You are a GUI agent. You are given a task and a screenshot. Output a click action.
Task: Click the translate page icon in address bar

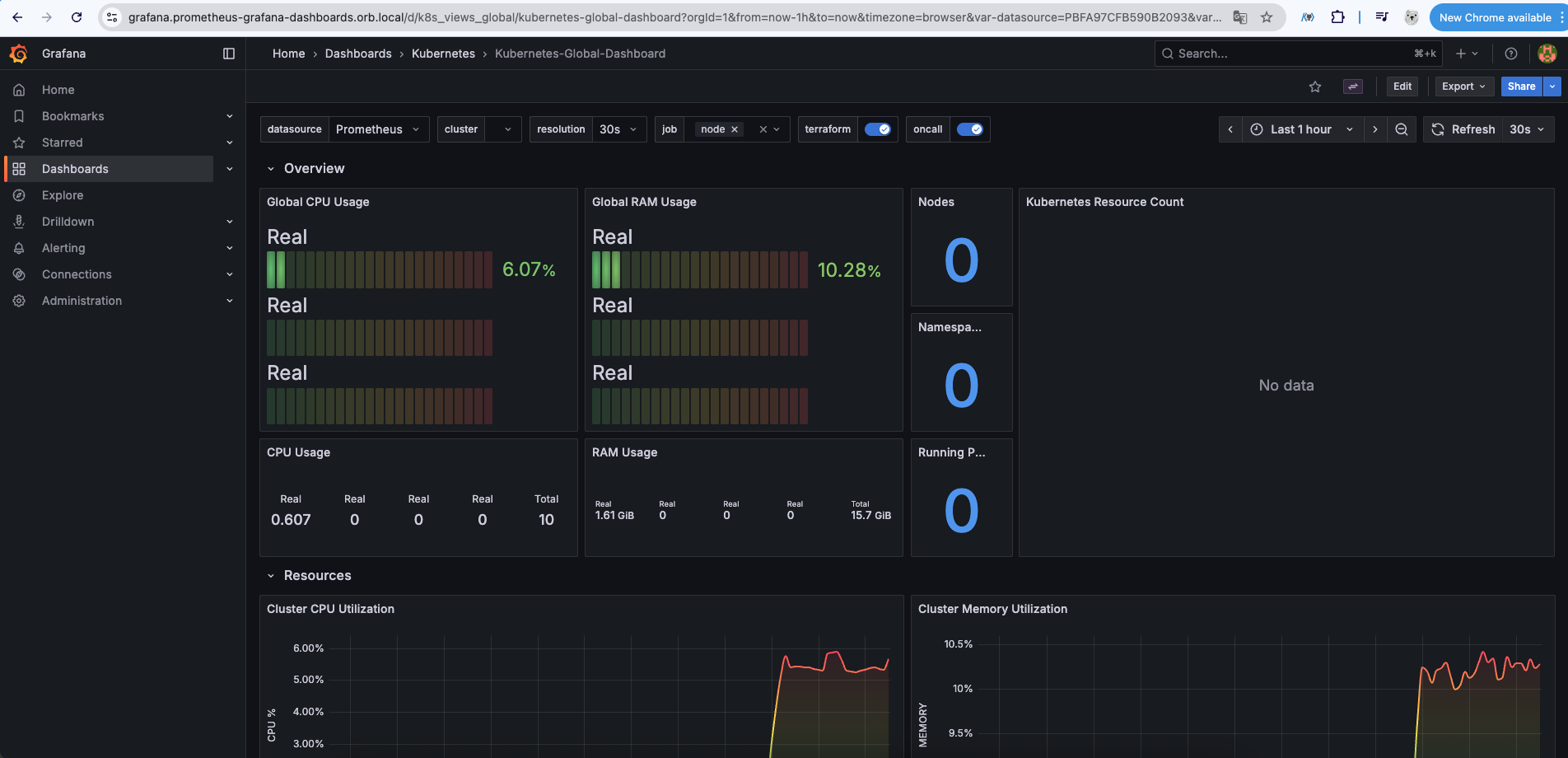pos(1239,17)
